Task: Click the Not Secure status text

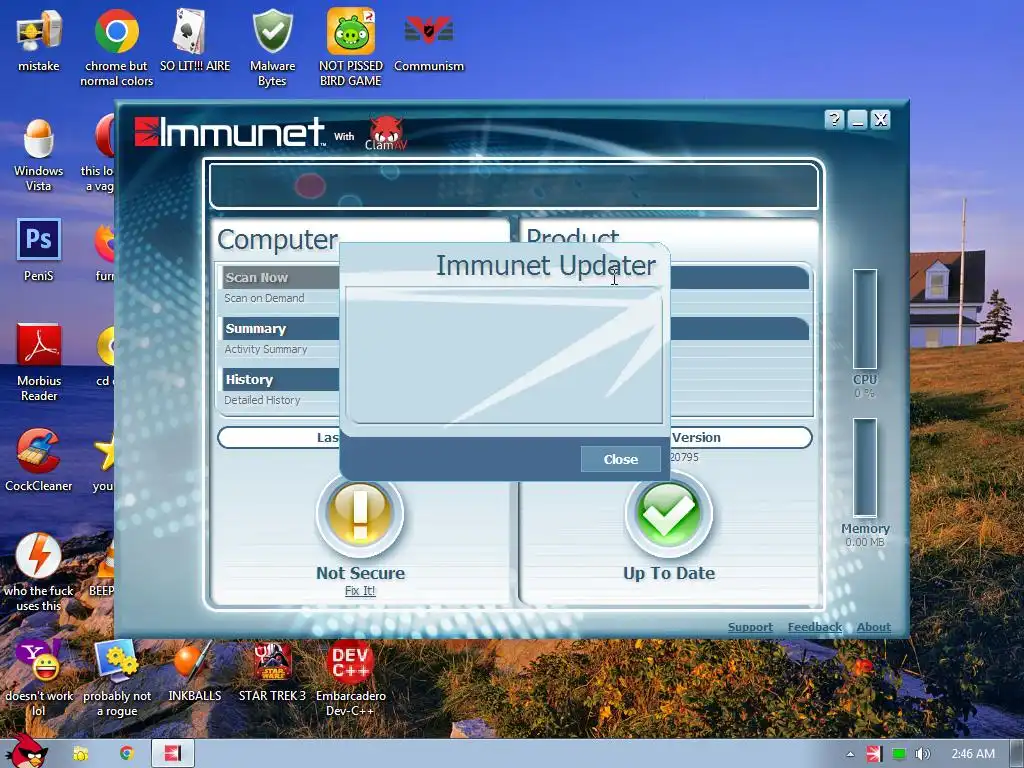Action: pyautogui.click(x=360, y=573)
